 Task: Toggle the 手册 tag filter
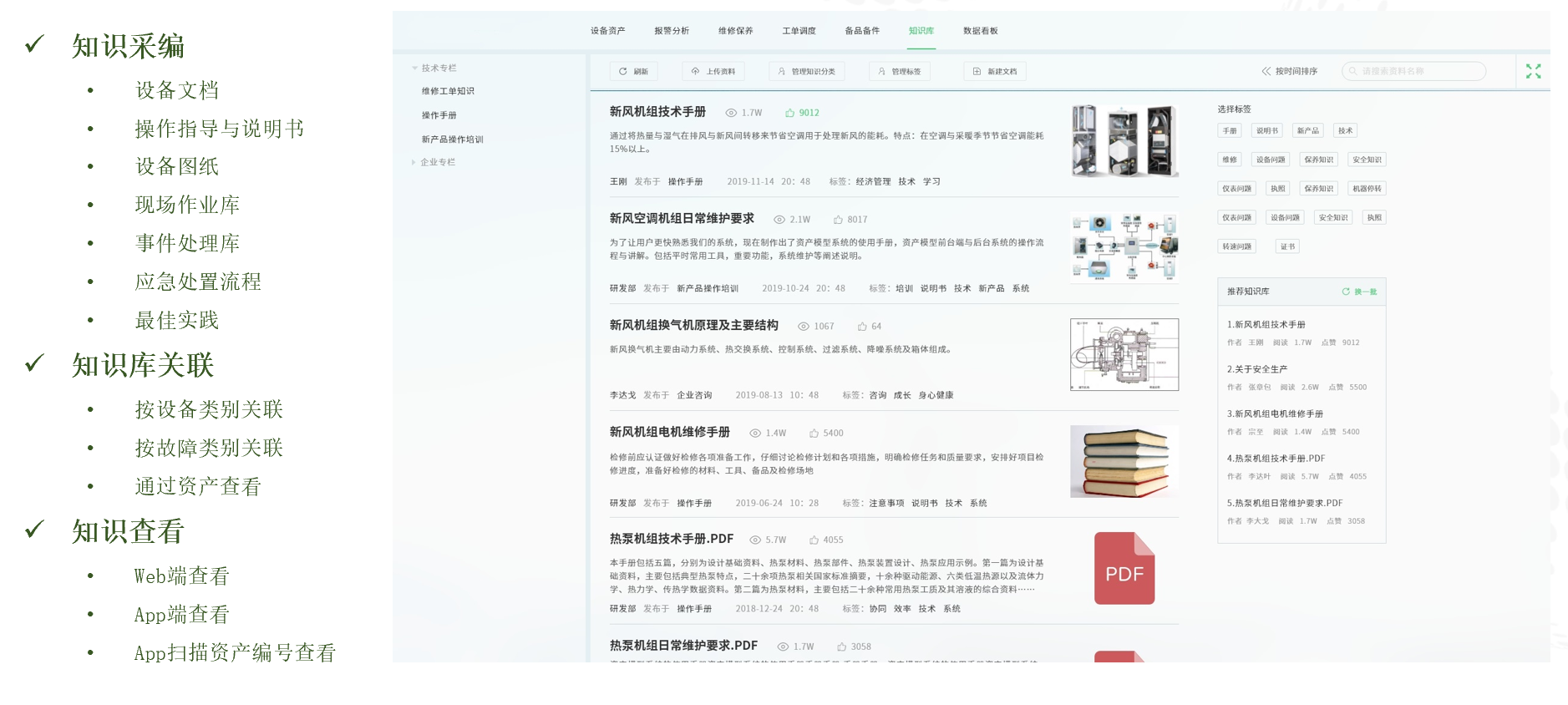[x=1230, y=131]
